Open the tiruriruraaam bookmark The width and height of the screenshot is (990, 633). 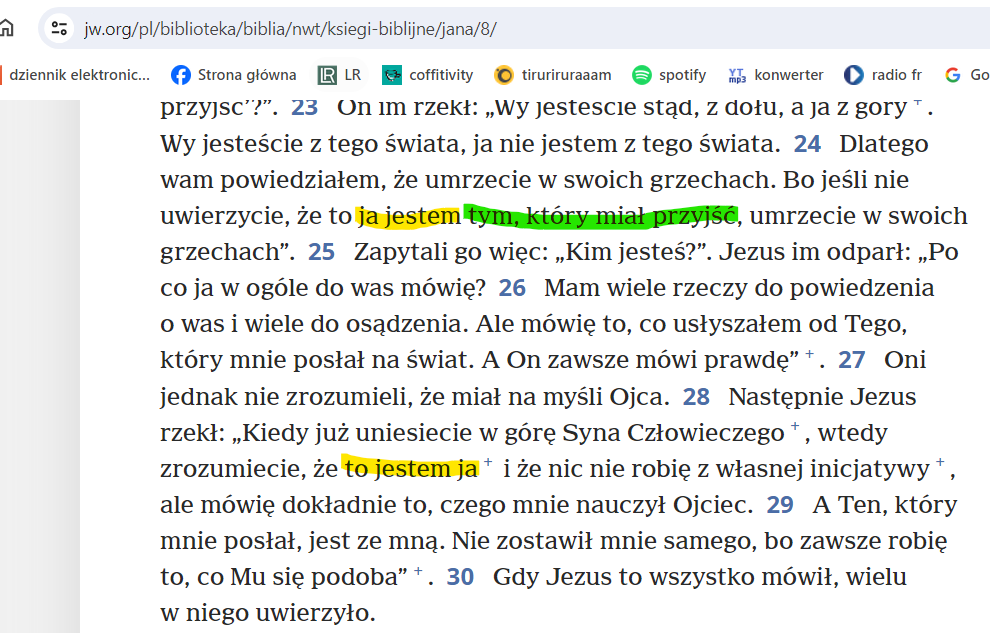554,75
